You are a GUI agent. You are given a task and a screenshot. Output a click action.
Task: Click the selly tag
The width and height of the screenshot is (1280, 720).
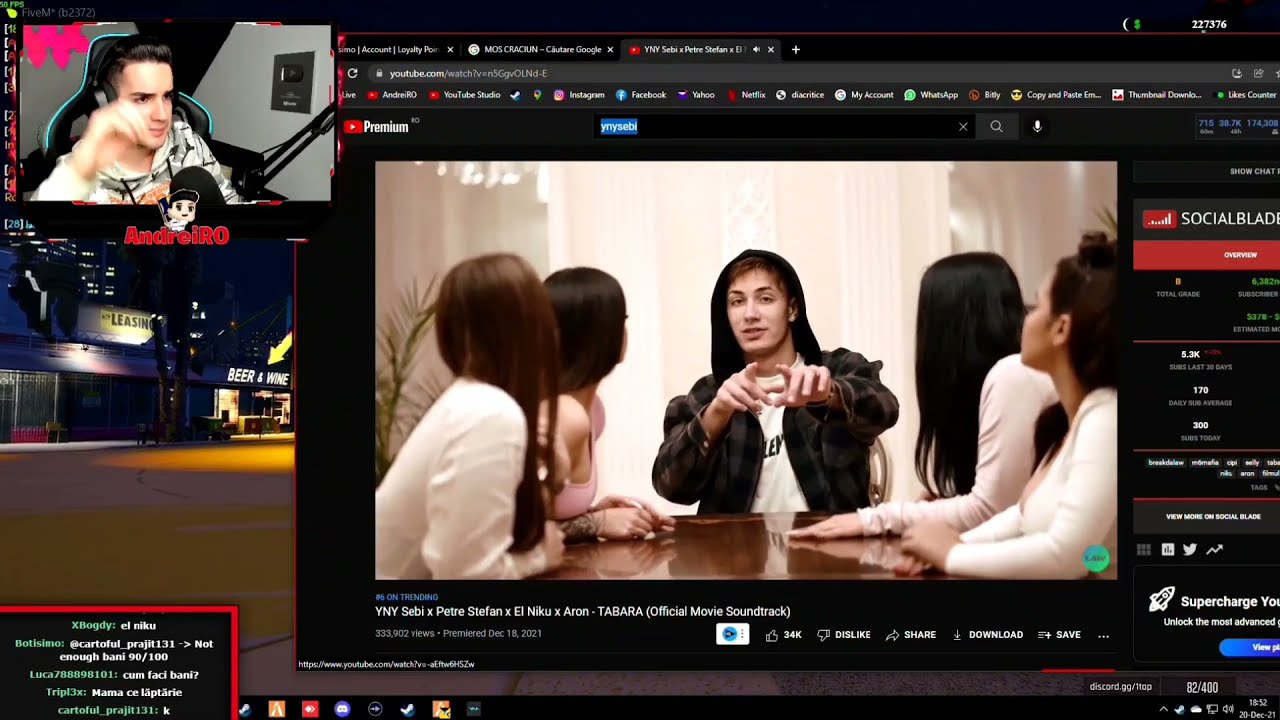click(x=1252, y=463)
